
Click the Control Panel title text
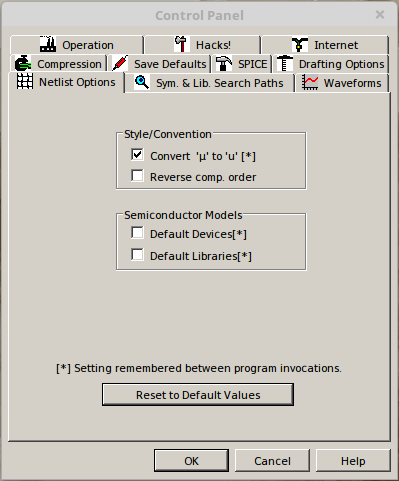(199, 15)
